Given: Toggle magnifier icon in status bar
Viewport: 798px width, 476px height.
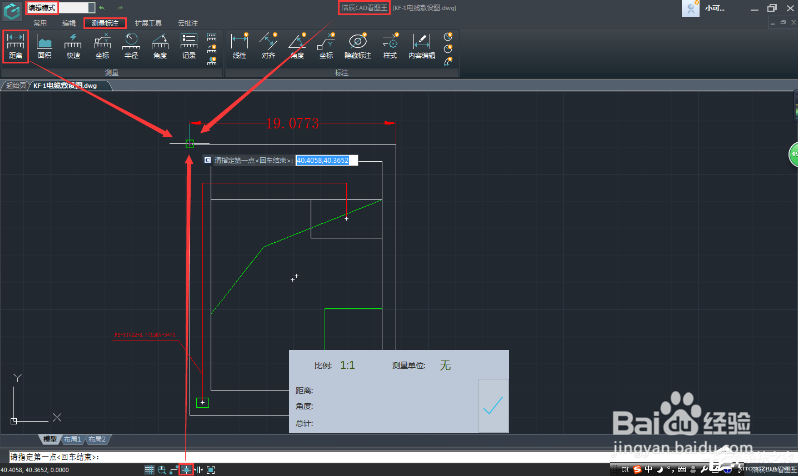Looking at the screenshot, I should 162,470.
